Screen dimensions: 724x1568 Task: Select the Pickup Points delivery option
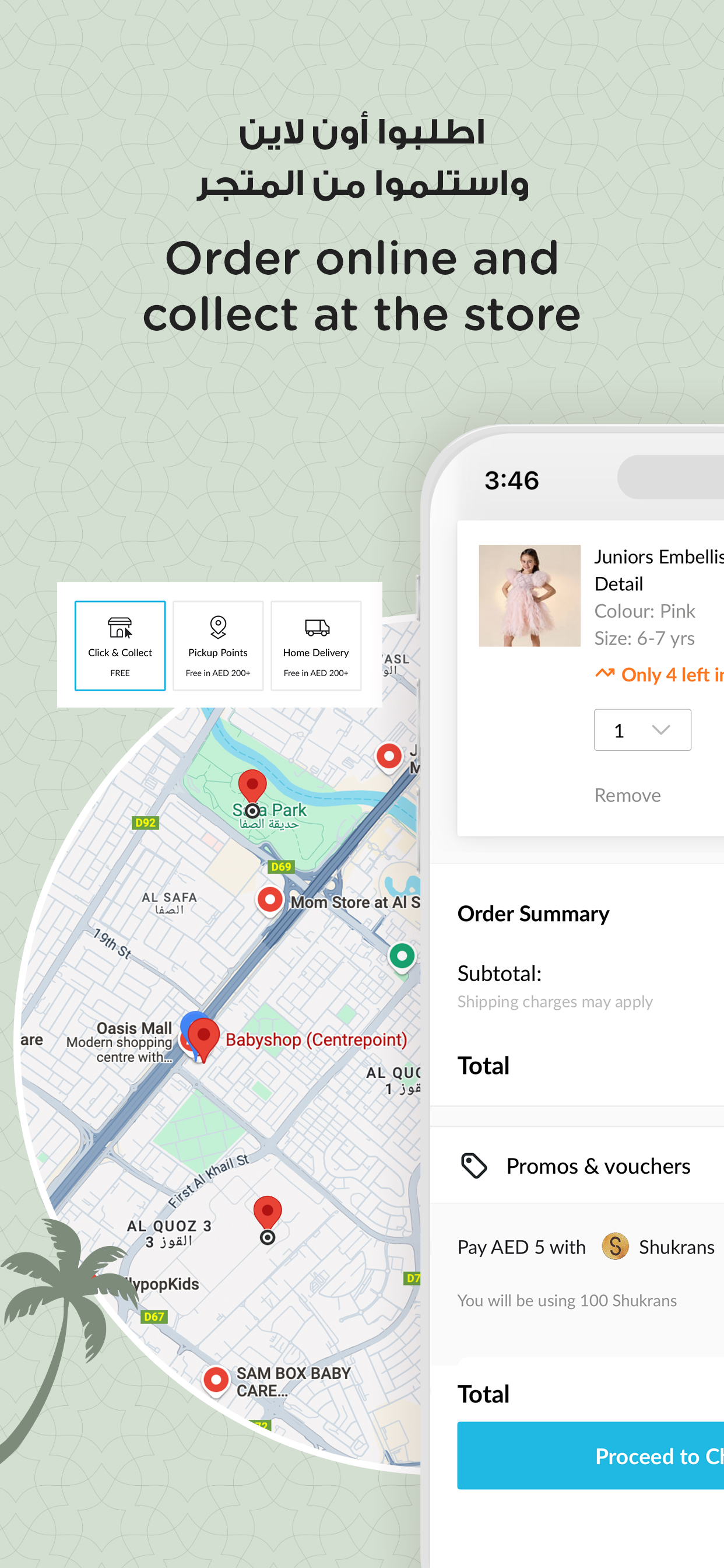pyautogui.click(x=218, y=645)
